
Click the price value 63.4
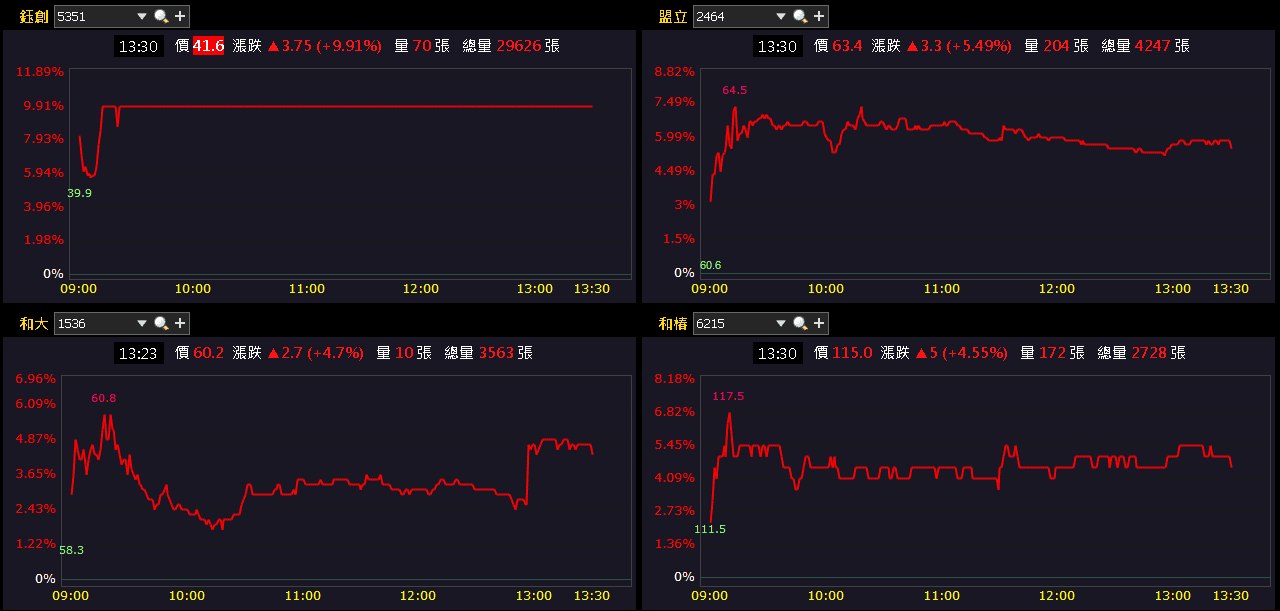(847, 46)
